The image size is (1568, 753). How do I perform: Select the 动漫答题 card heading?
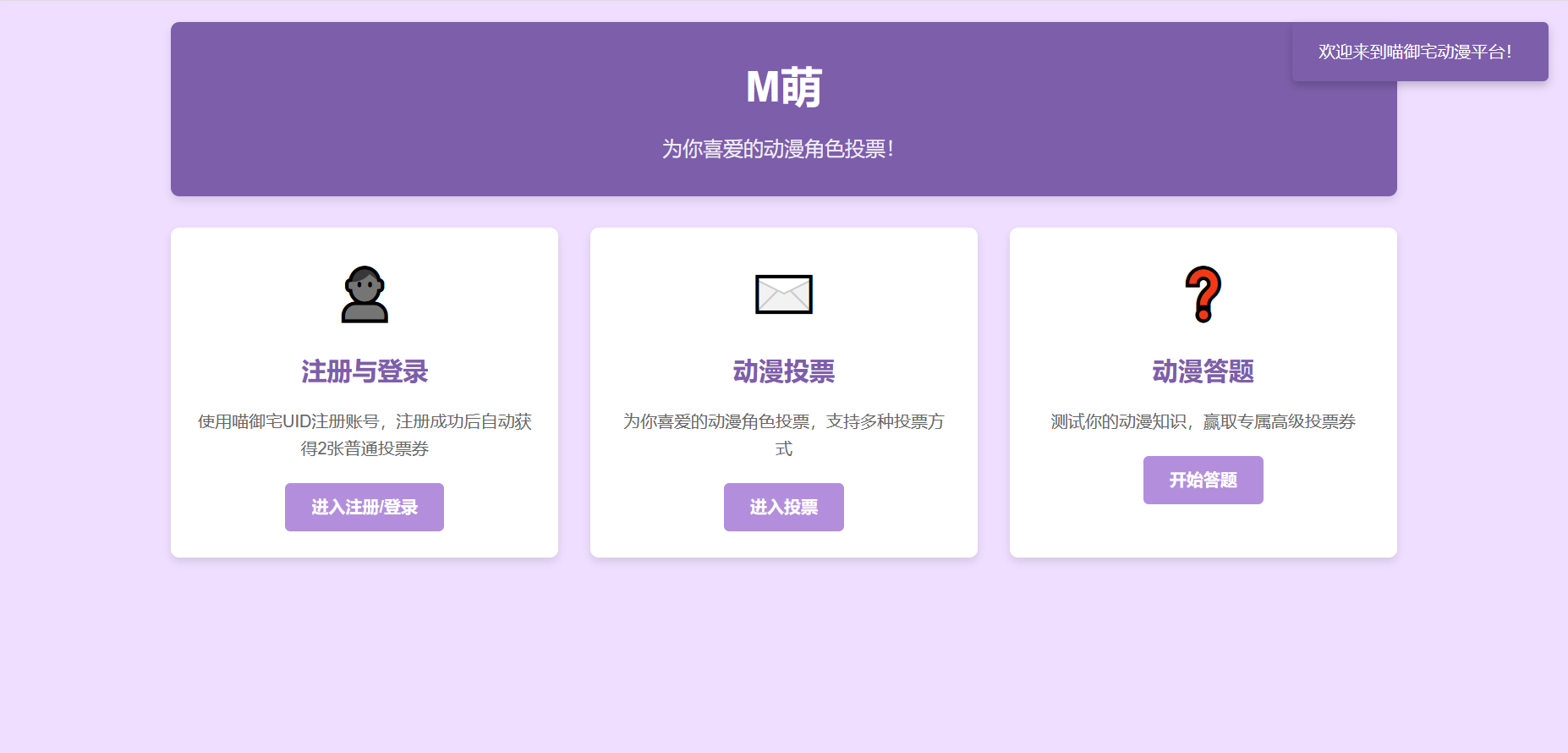[x=1203, y=371]
